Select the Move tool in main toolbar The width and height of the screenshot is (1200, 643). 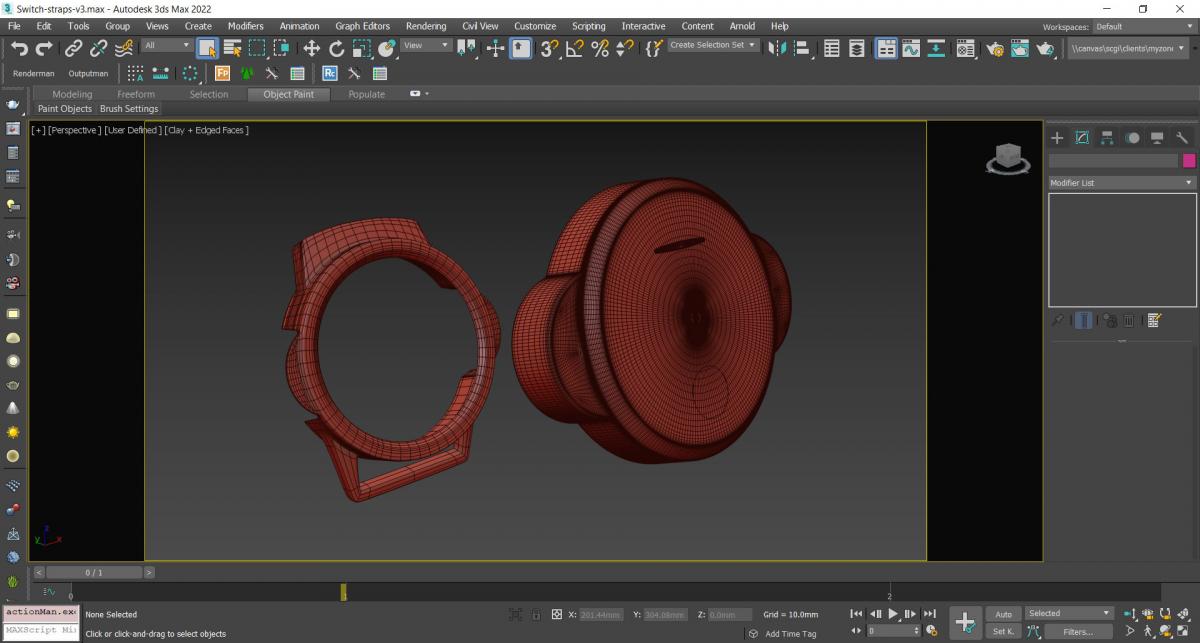coord(311,48)
